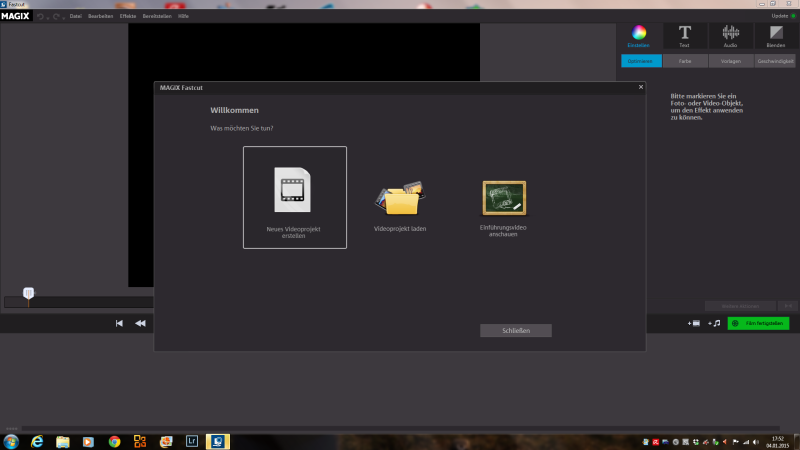
Task: Open the Effekte menu
Action: tap(128, 16)
